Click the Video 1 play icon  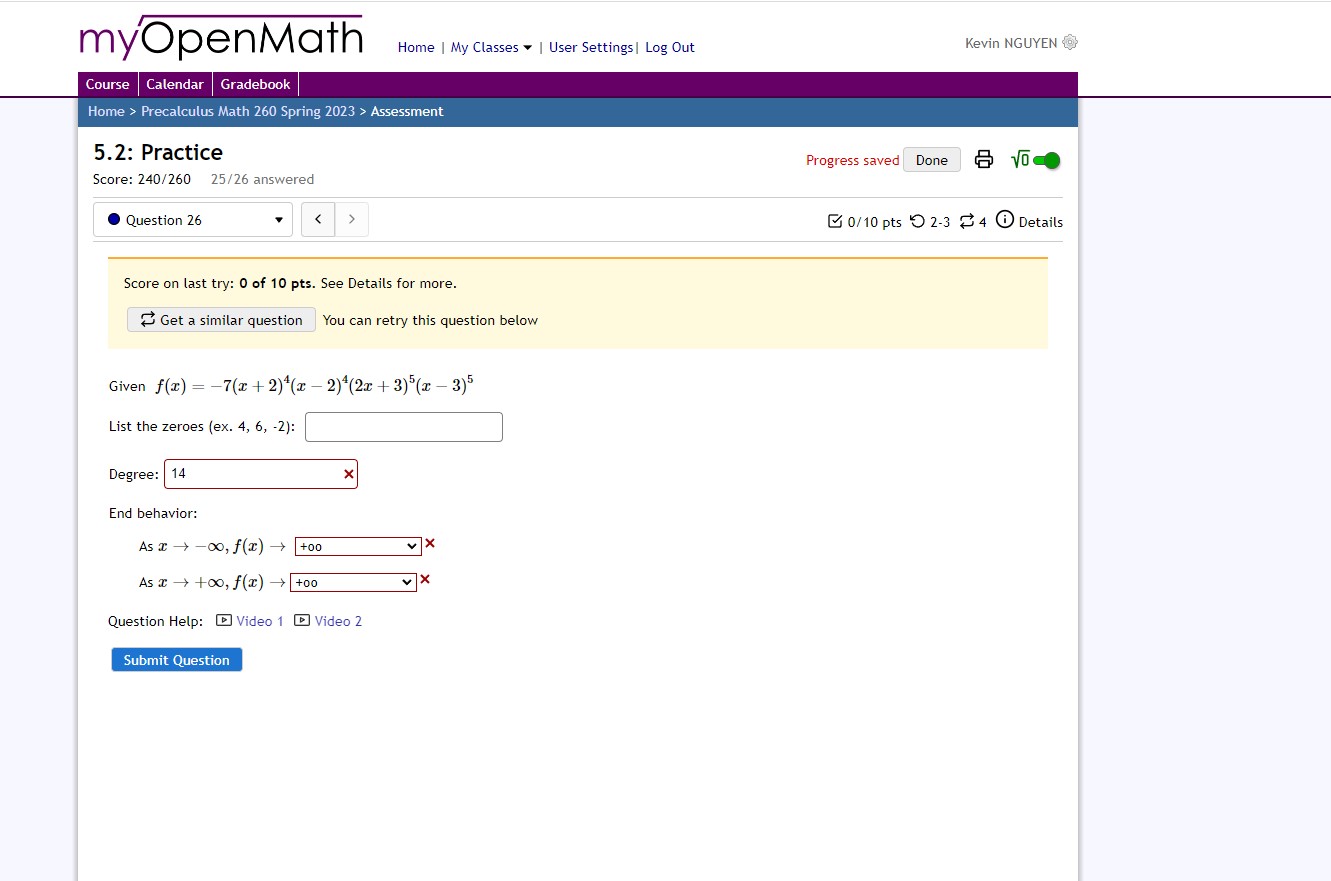coord(224,620)
